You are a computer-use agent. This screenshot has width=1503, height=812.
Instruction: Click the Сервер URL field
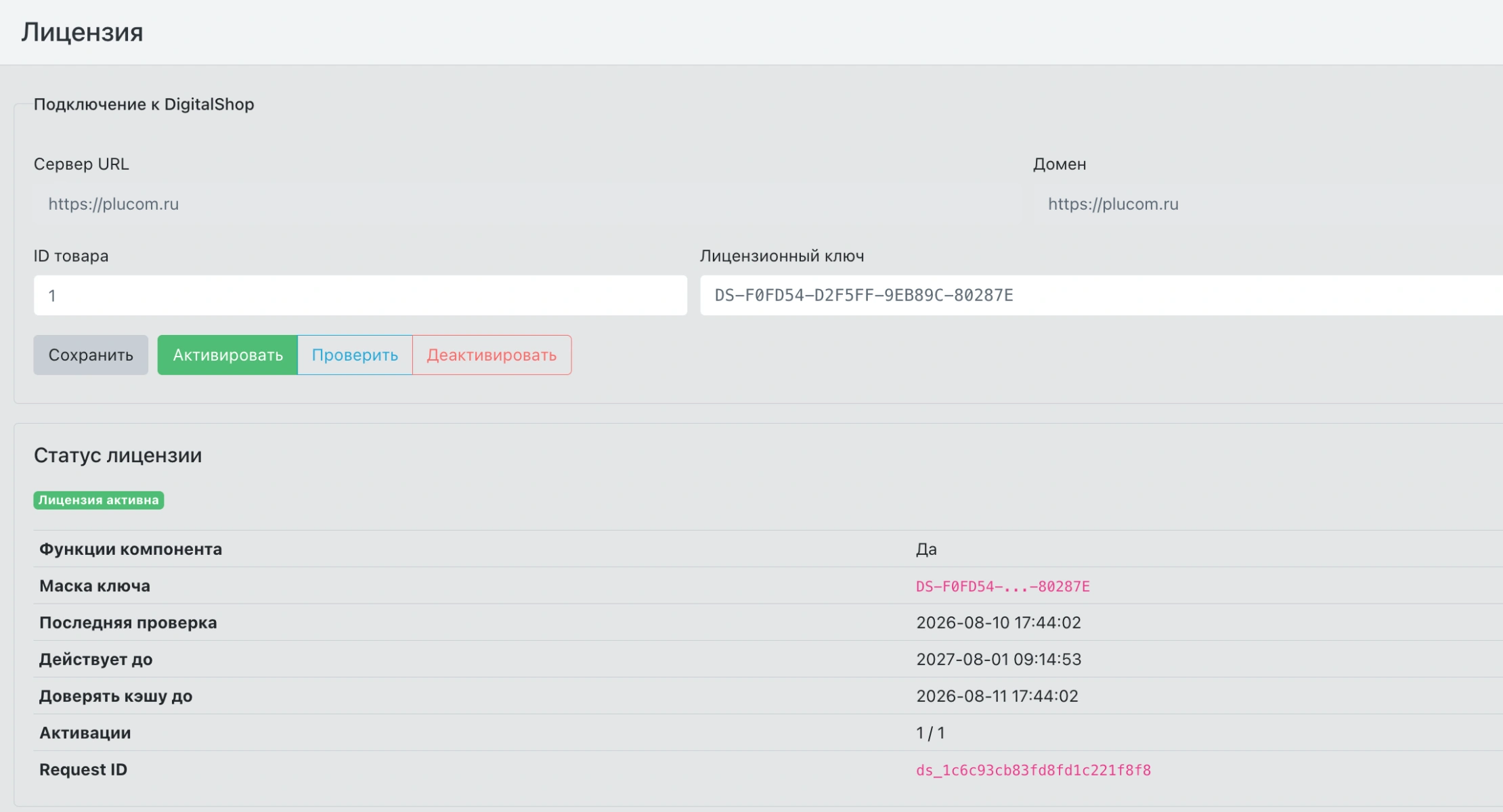(527, 204)
